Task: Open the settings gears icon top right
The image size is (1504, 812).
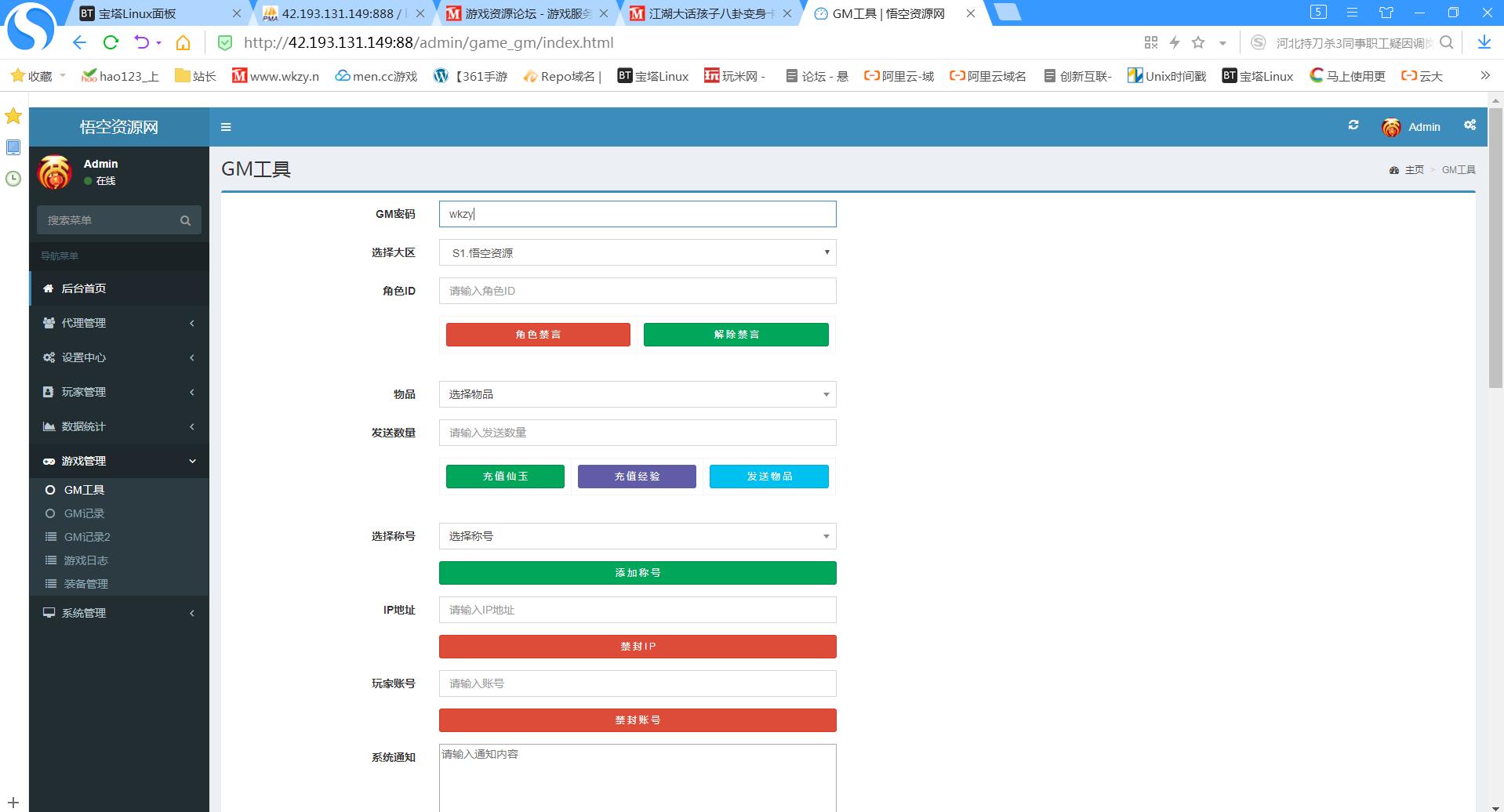Action: click(x=1469, y=125)
